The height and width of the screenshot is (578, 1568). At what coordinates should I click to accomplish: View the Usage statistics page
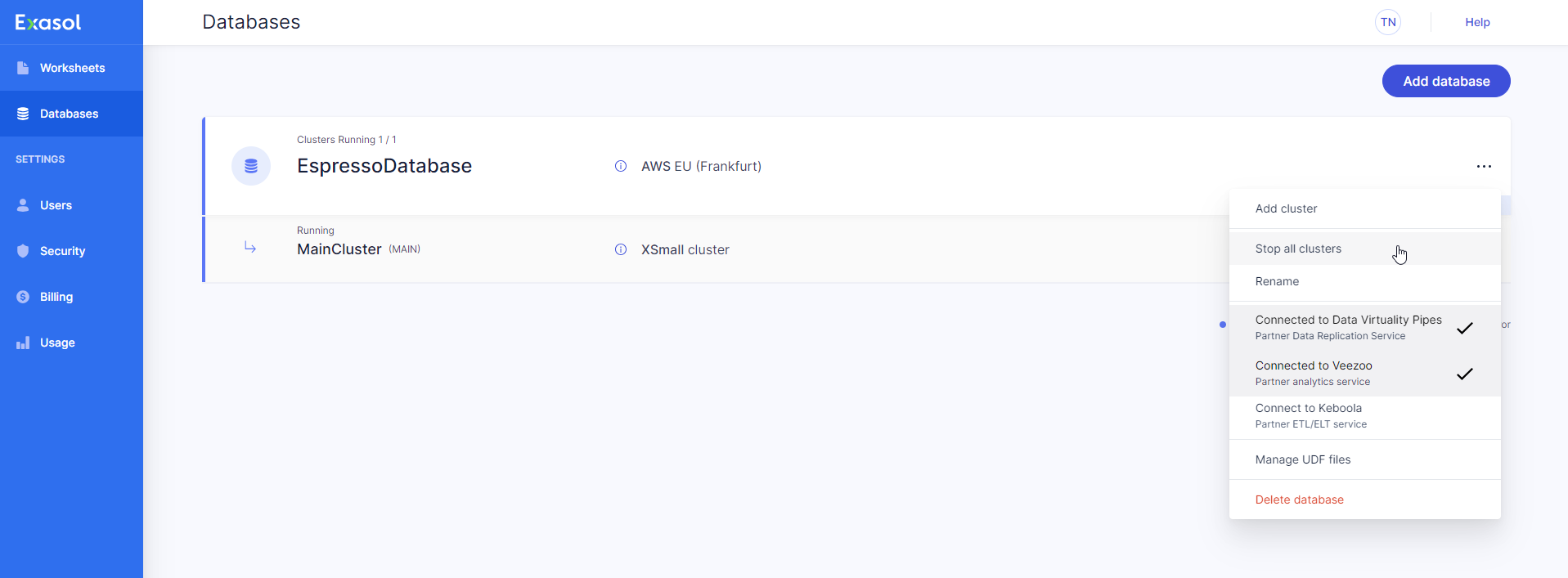point(57,343)
